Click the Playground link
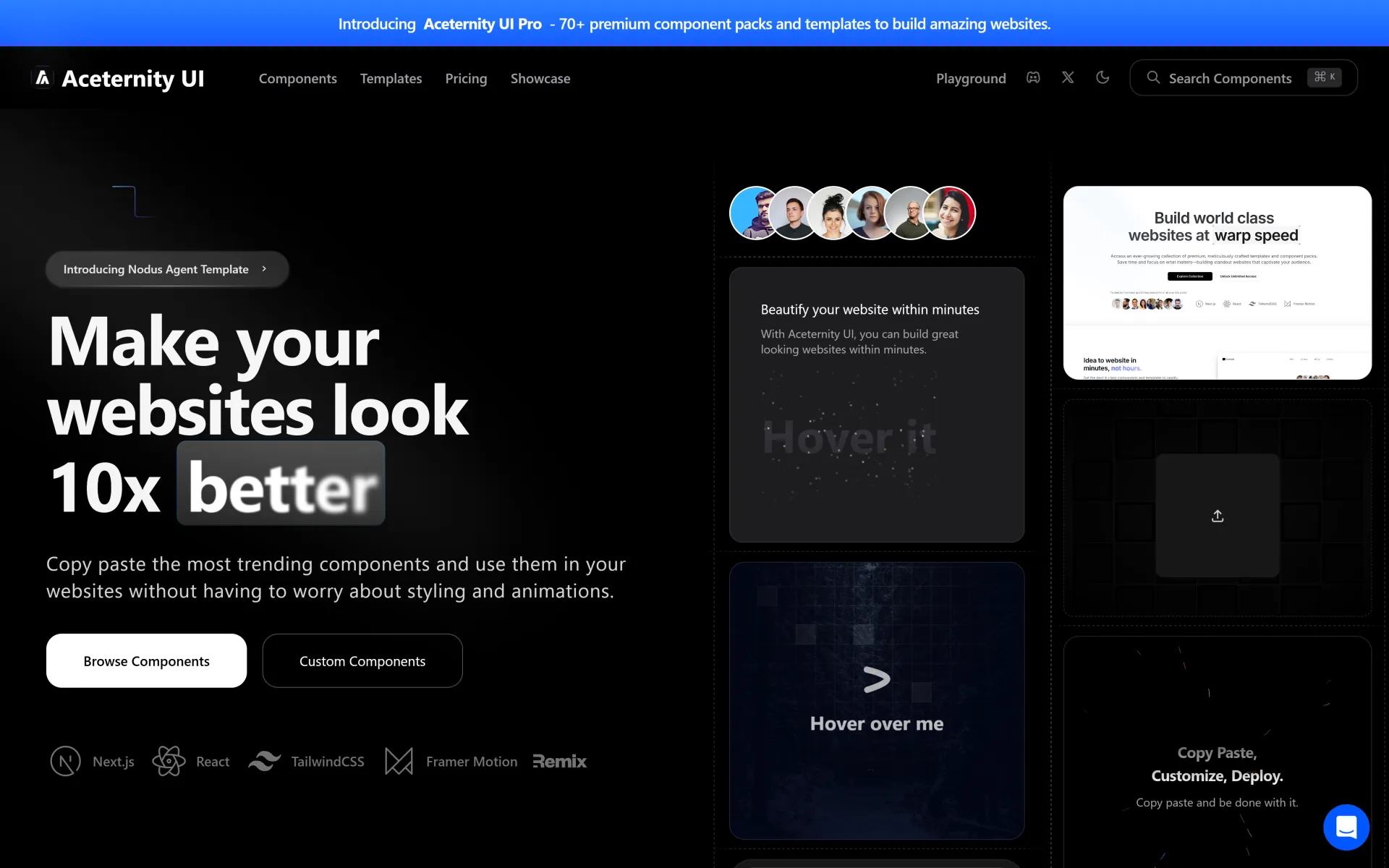The height and width of the screenshot is (868, 1389). point(971,78)
